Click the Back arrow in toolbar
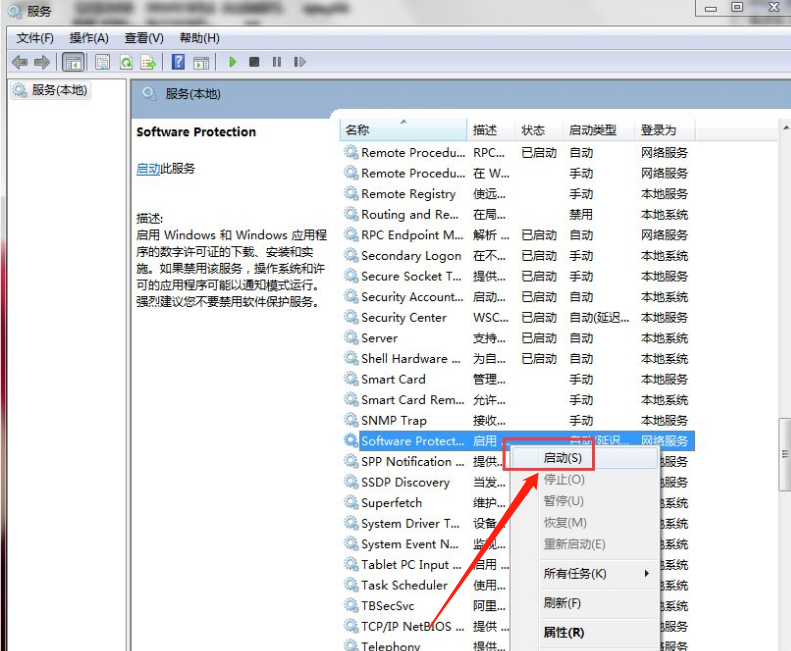The height and width of the screenshot is (651, 791). click(19, 62)
